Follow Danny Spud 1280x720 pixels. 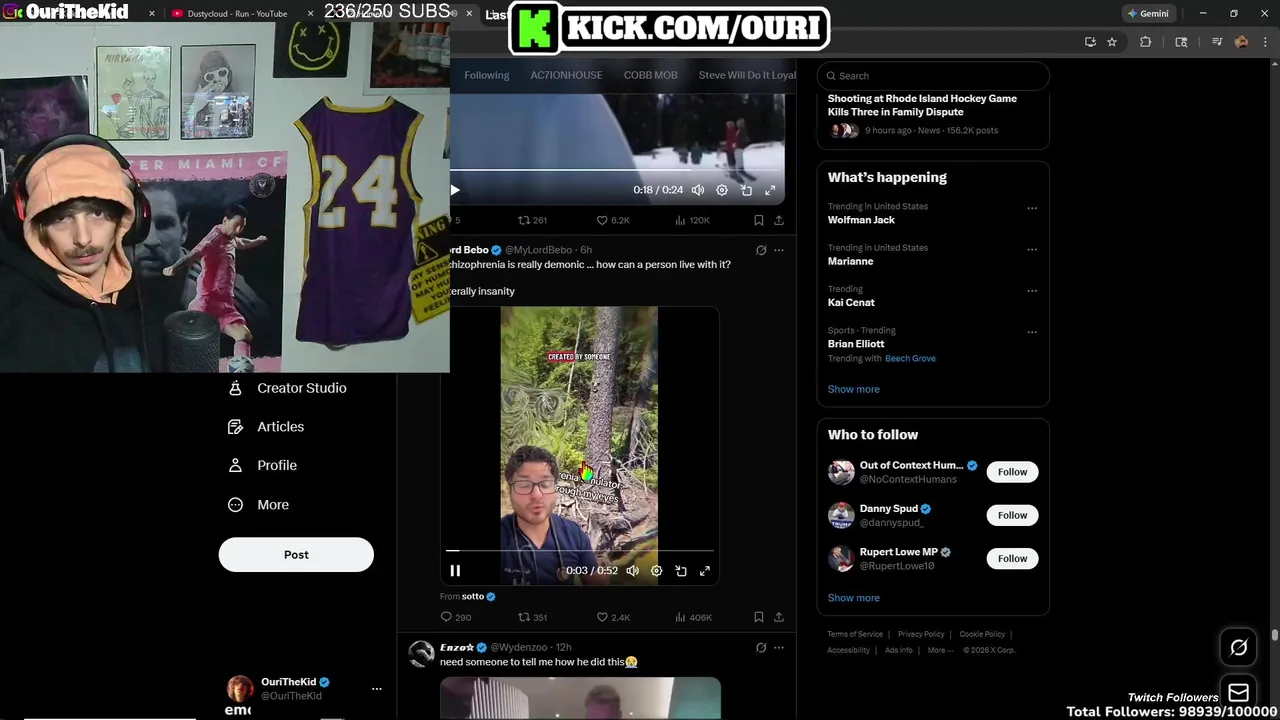pos(1012,515)
